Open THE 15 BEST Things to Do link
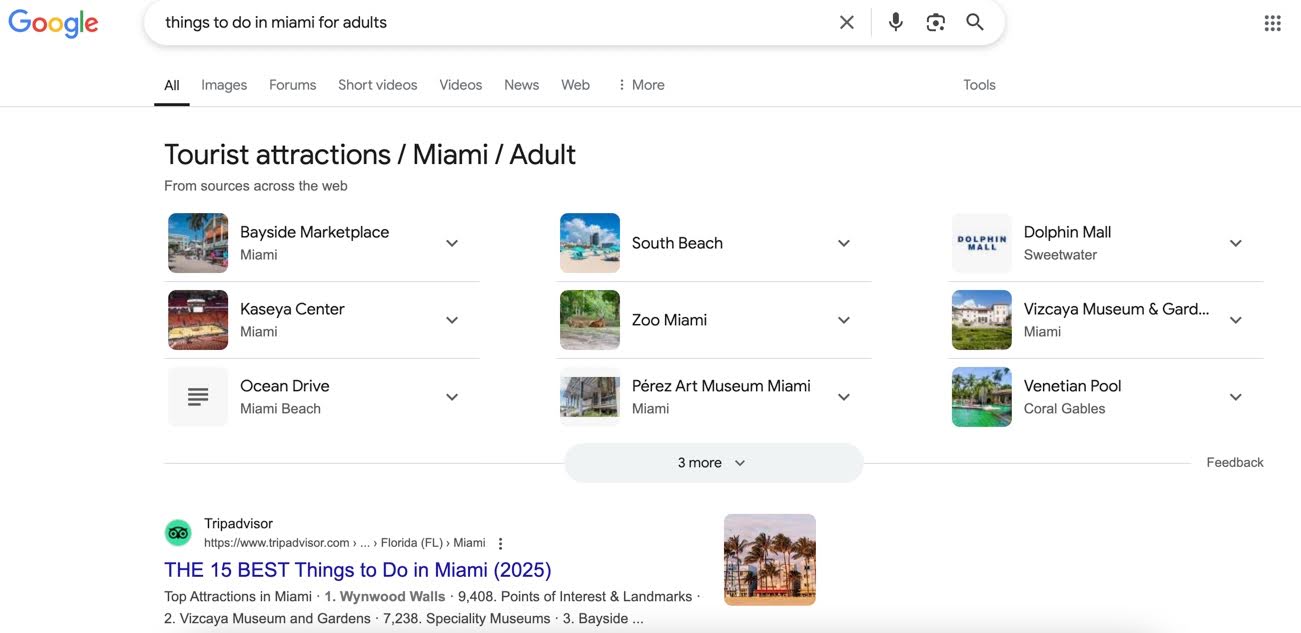 click(x=357, y=570)
